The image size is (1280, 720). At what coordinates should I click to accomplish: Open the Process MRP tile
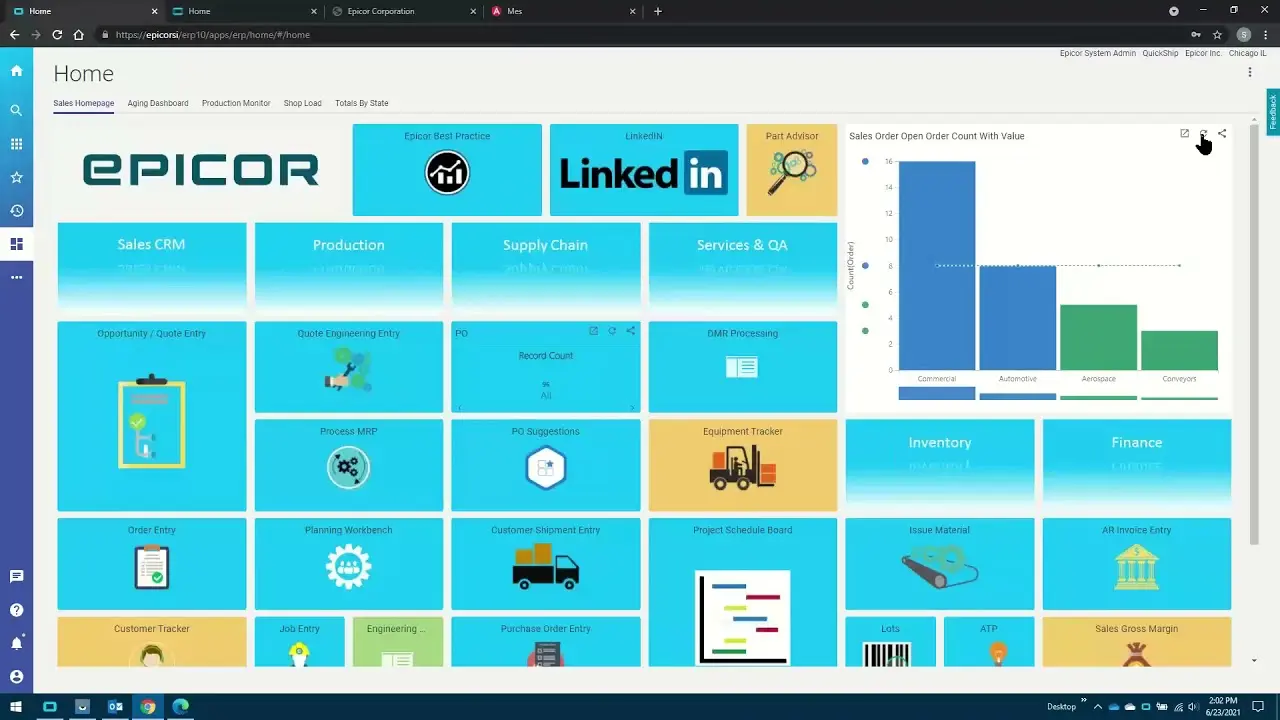point(348,465)
